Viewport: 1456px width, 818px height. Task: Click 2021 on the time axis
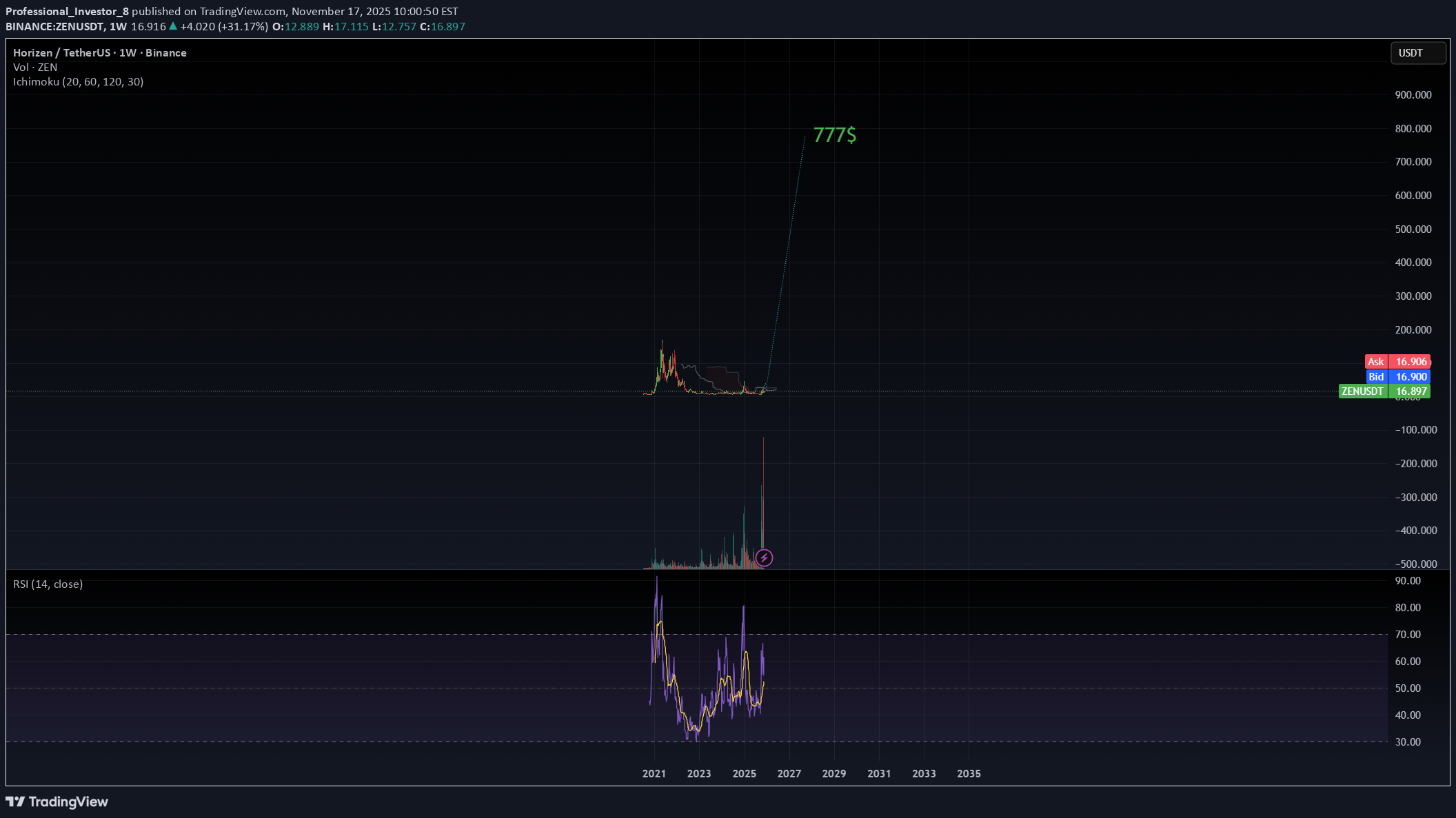coord(654,774)
